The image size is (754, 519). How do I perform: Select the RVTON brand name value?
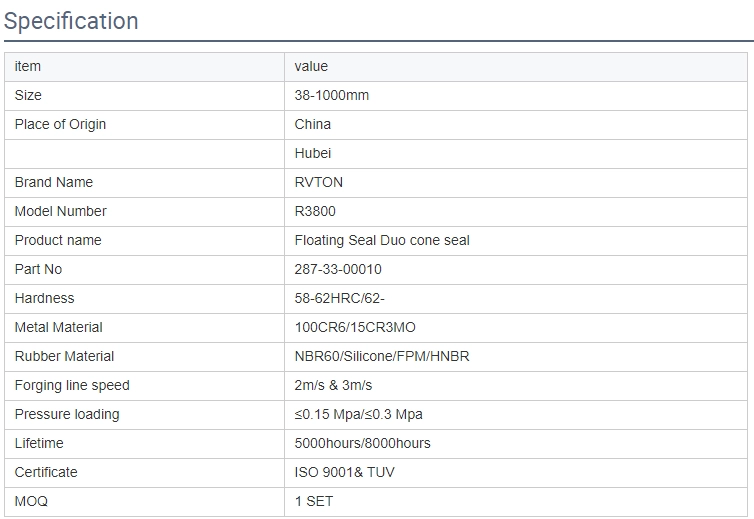tap(318, 182)
